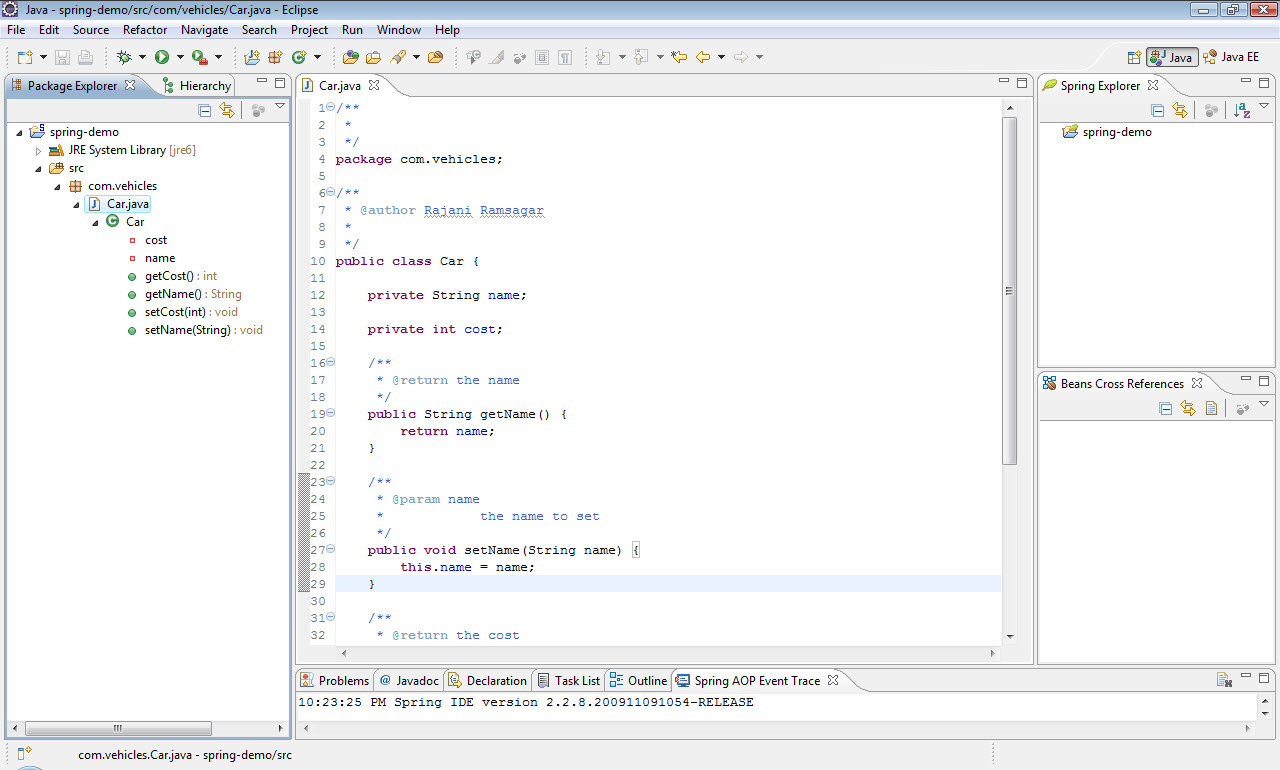The width and height of the screenshot is (1280, 770).
Task: Click the Back navigation arrow
Action: pyautogui.click(x=703, y=57)
